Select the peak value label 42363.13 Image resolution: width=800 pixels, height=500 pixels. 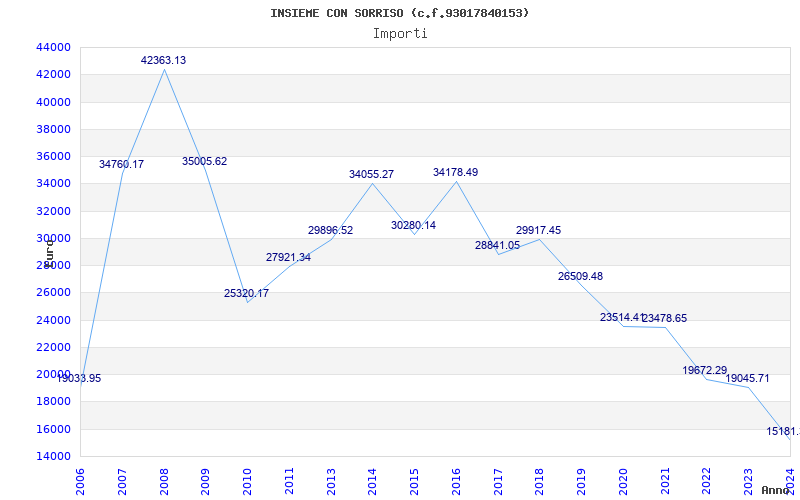[x=163, y=60]
